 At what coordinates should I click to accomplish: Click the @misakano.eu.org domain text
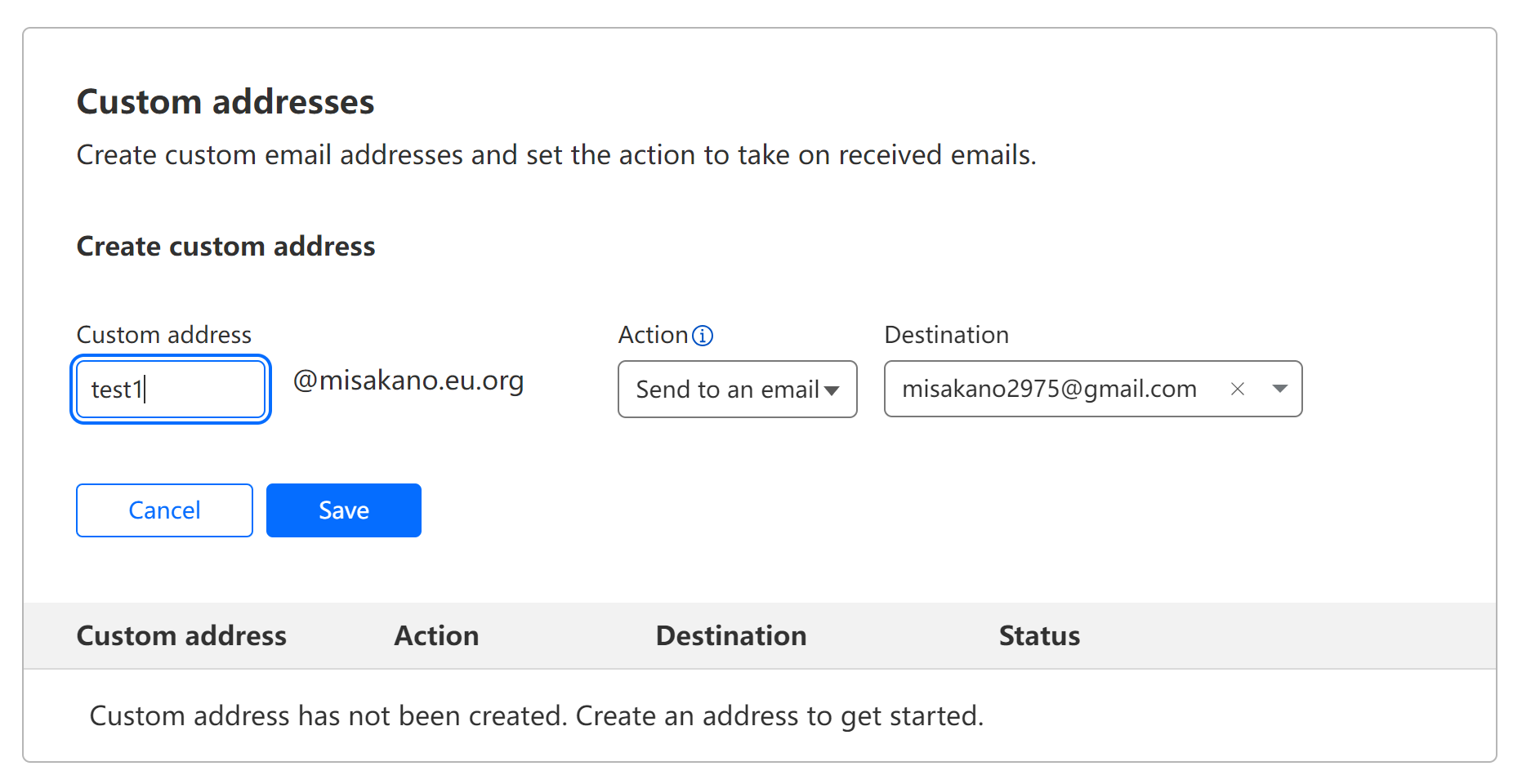pyautogui.click(x=408, y=381)
